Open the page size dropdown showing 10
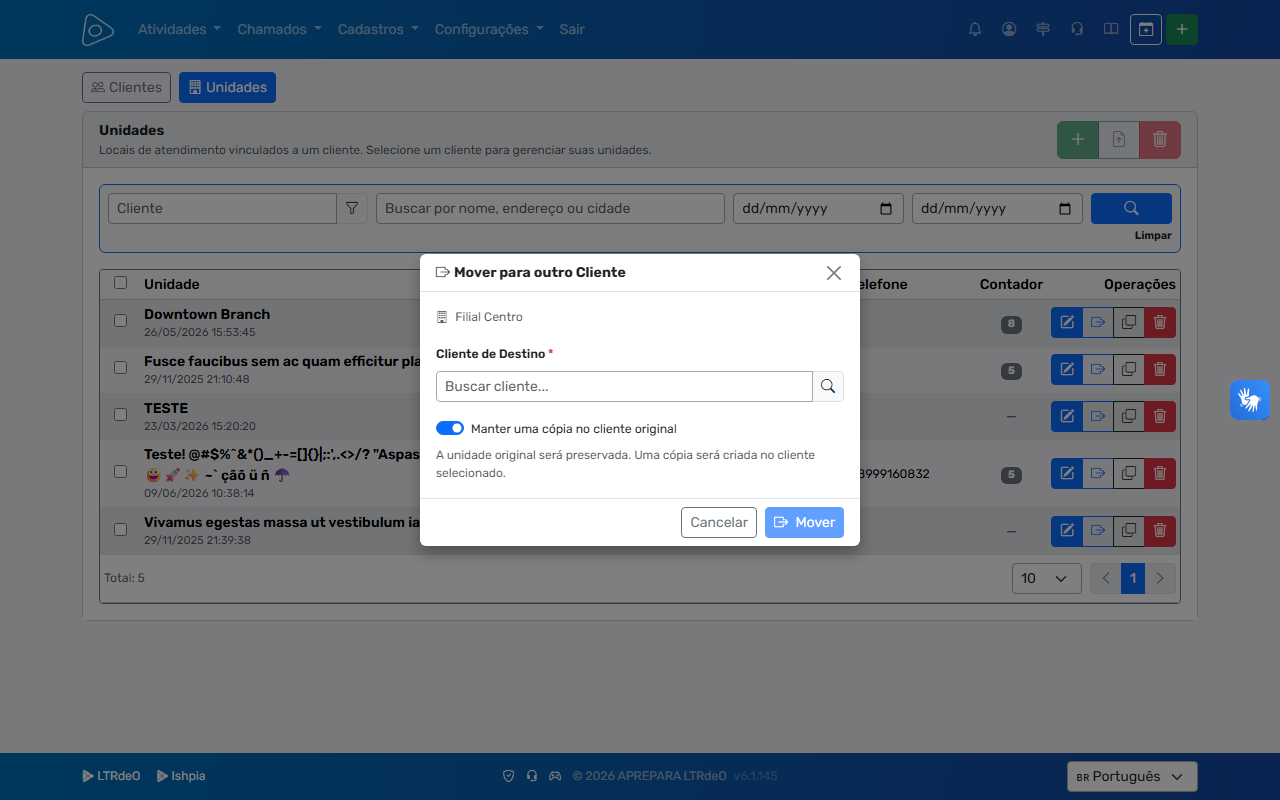 1047,578
